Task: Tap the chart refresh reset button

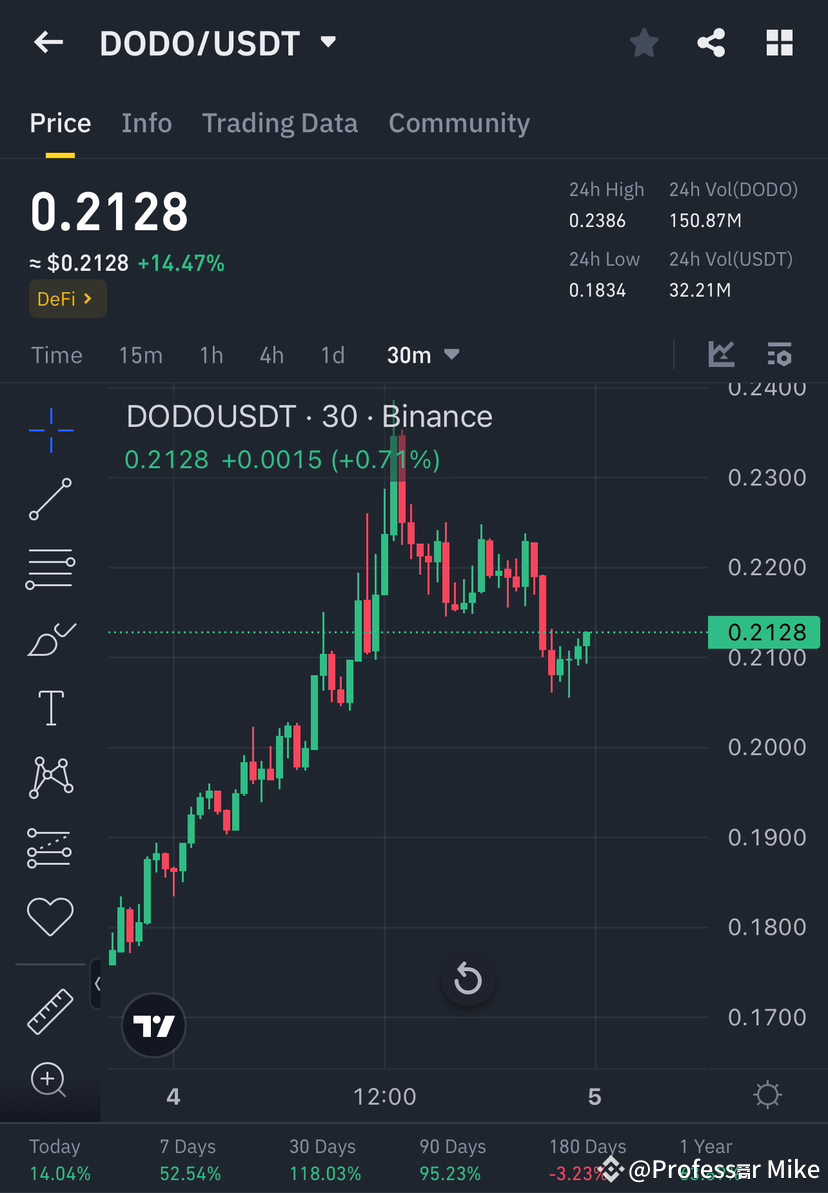Action: coord(468,980)
